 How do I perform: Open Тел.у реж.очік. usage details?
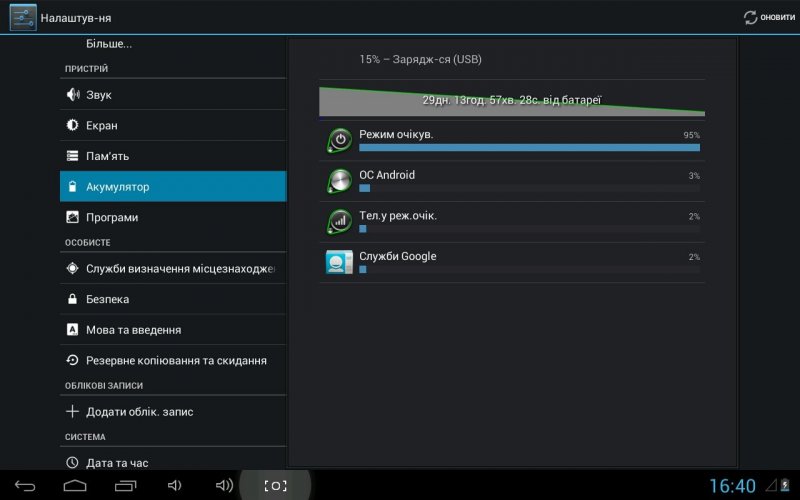click(x=512, y=222)
